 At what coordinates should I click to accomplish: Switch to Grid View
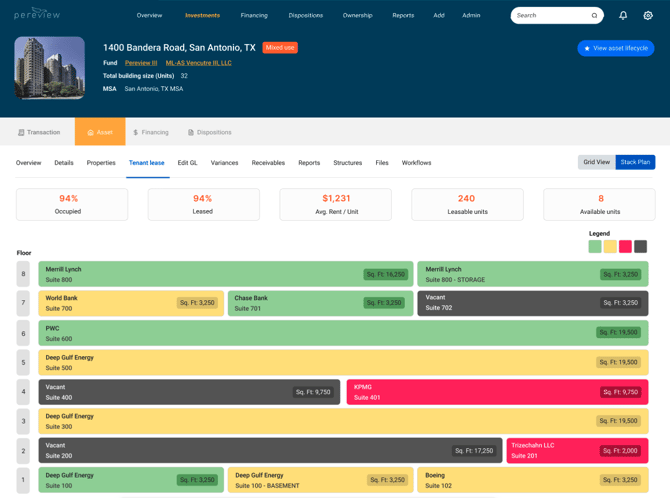(597, 162)
